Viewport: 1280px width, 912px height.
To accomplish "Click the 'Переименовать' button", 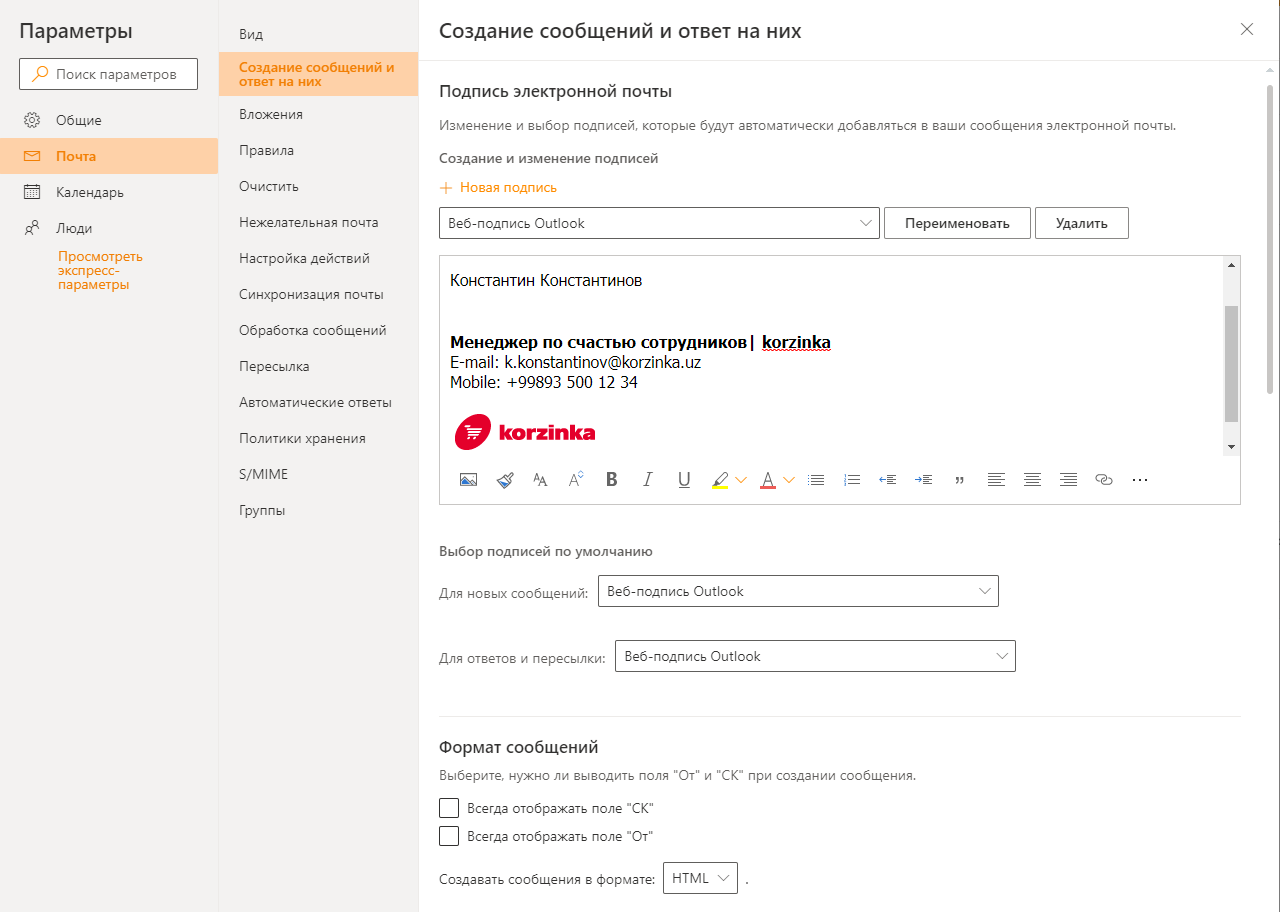I will [957, 223].
